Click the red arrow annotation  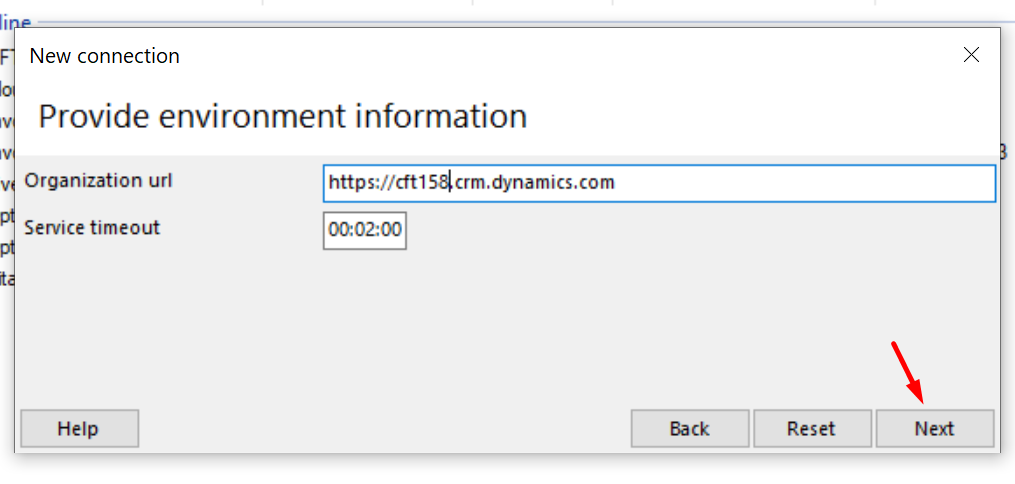pyautogui.click(x=908, y=371)
